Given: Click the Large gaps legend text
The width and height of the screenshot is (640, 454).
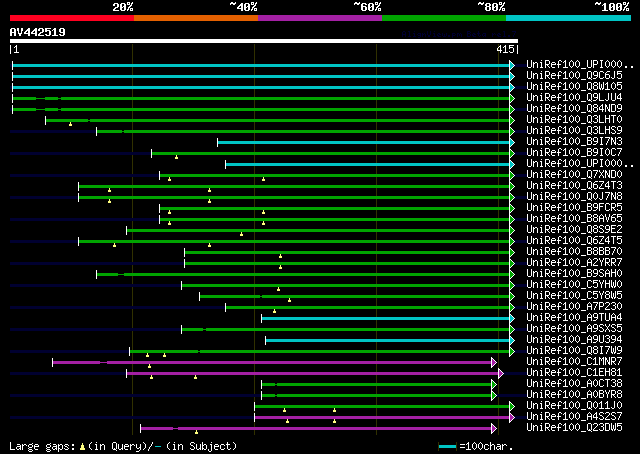Looking at the screenshot, I should click(x=42, y=446).
